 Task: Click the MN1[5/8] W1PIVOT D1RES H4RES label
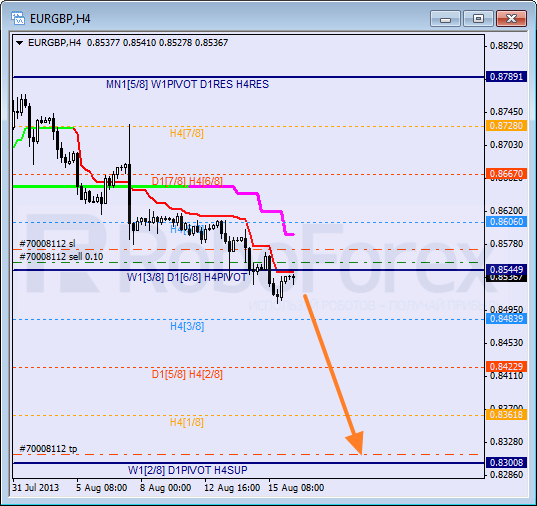pos(187,84)
